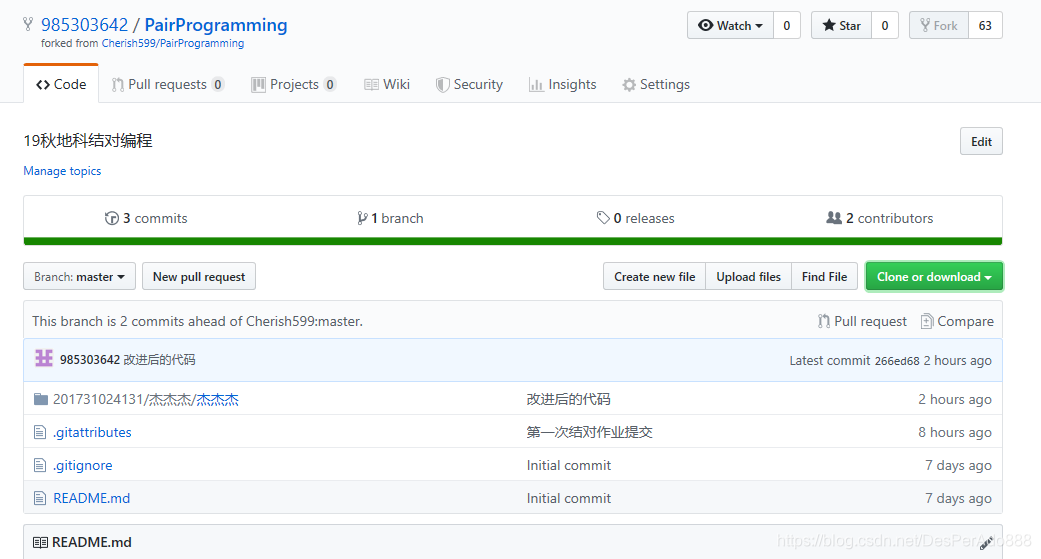
Task: Click Create new file button
Action: pyautogui.click(x=655, y=276)
